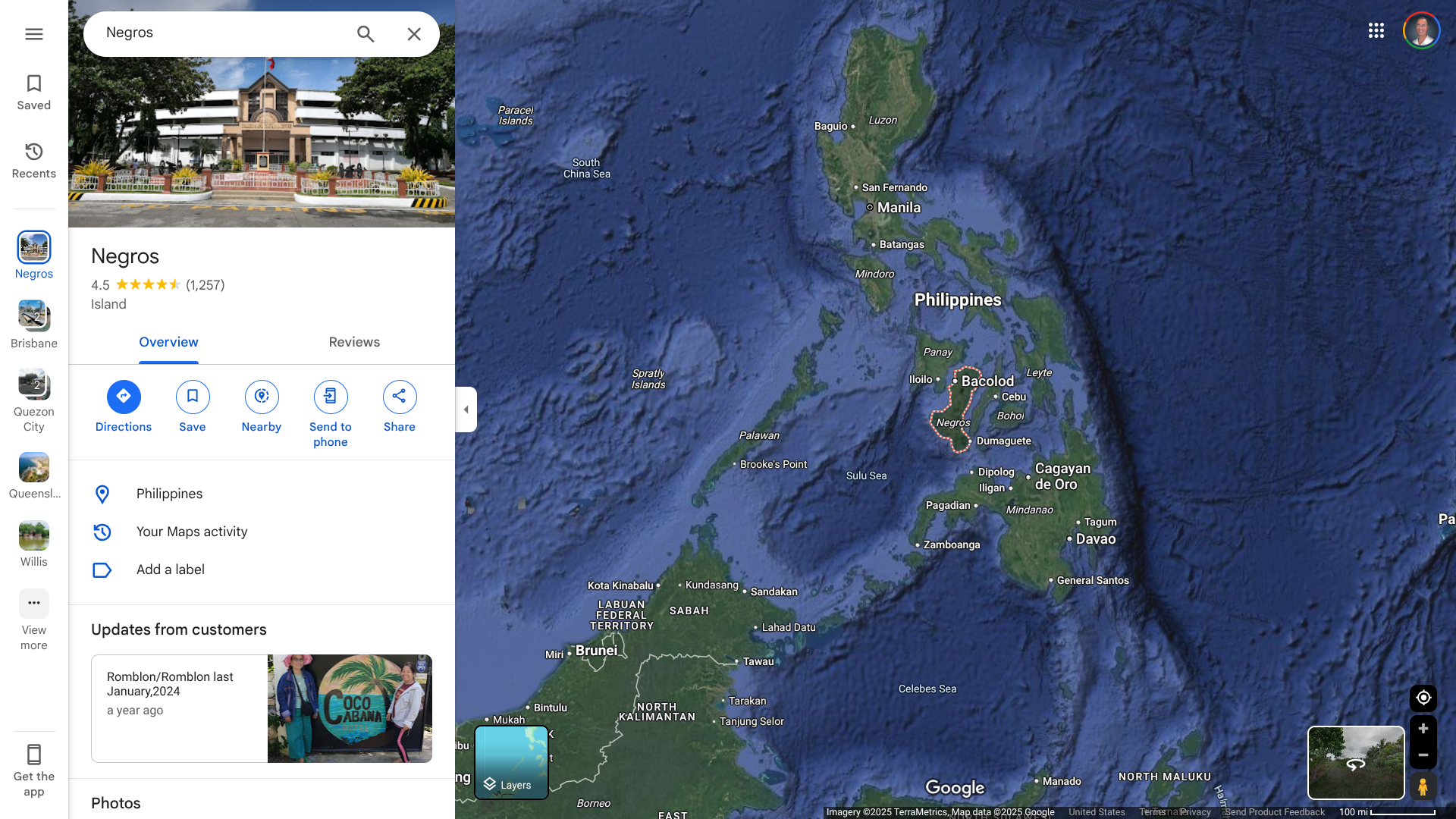Collapse the side panel arrow
This screenshot has height=819, width=1456.
point(466,409)
